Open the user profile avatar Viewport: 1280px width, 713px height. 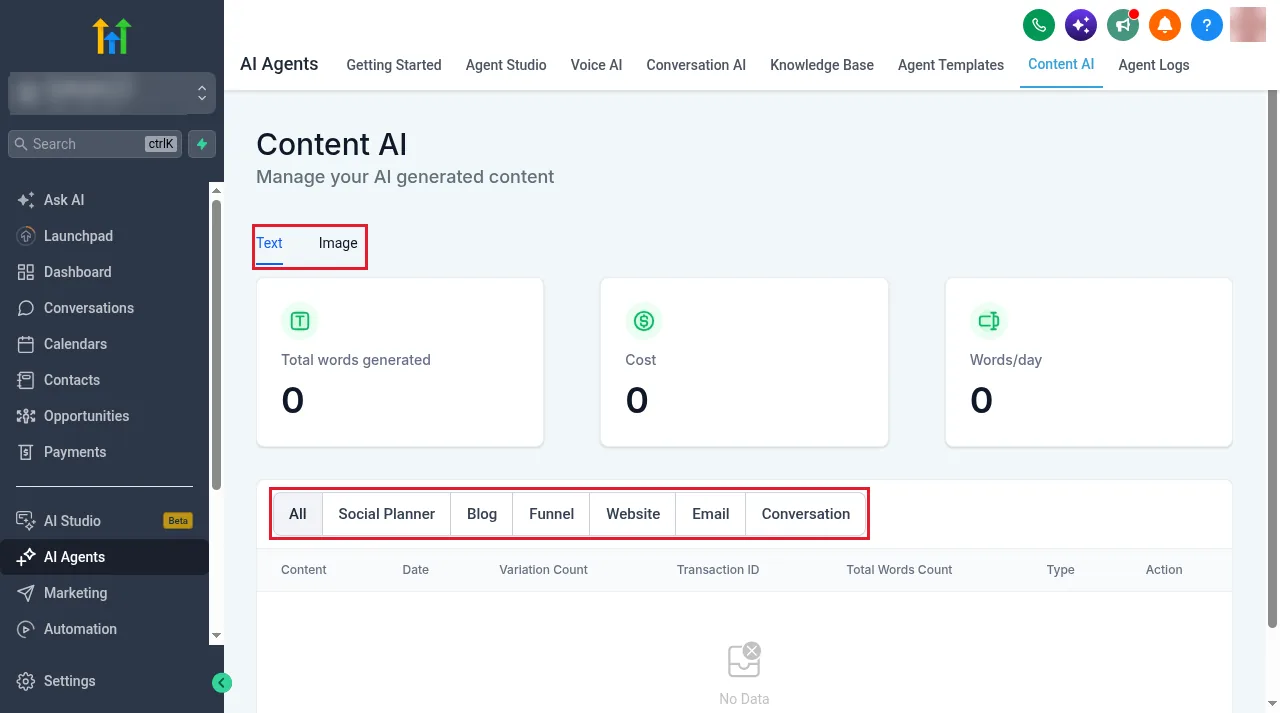[x=1248, y=25]
